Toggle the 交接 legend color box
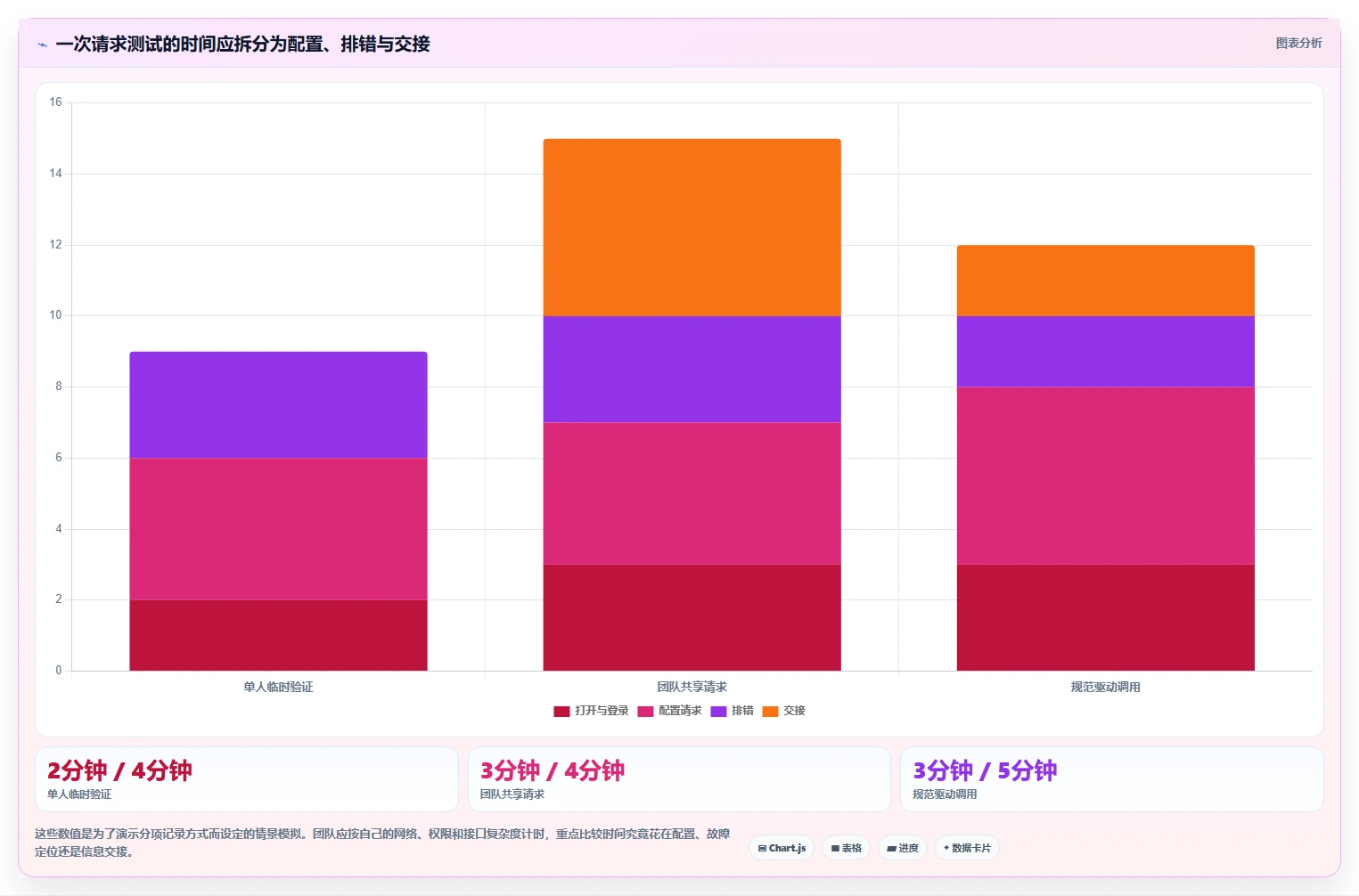Viewport: 1359px width, 896px height. click(770, 711)
